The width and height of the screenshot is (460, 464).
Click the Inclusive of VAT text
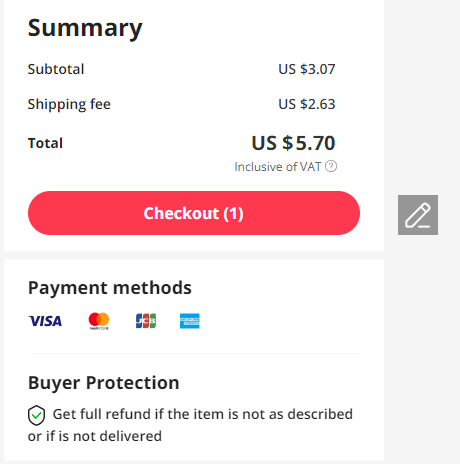(278, 167)
